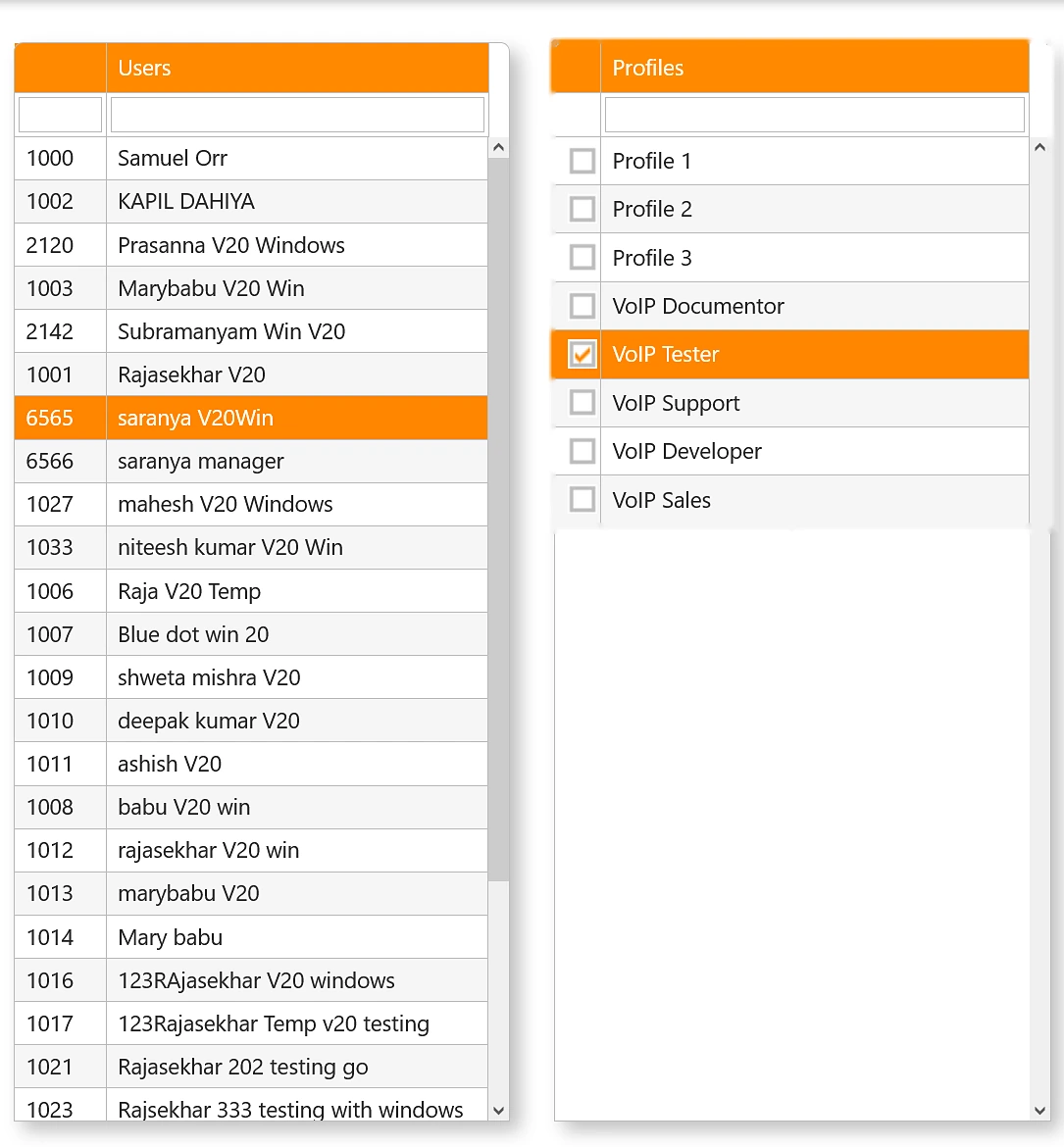Select Rajasekhar 202 testing go row
This screenshot has height=1147, width=1064.
pos(251,1067)
